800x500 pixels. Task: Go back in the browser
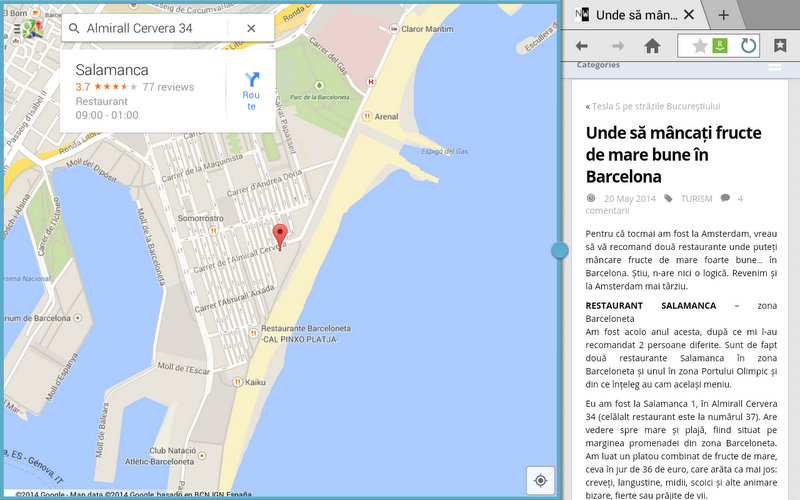(582, 46)
